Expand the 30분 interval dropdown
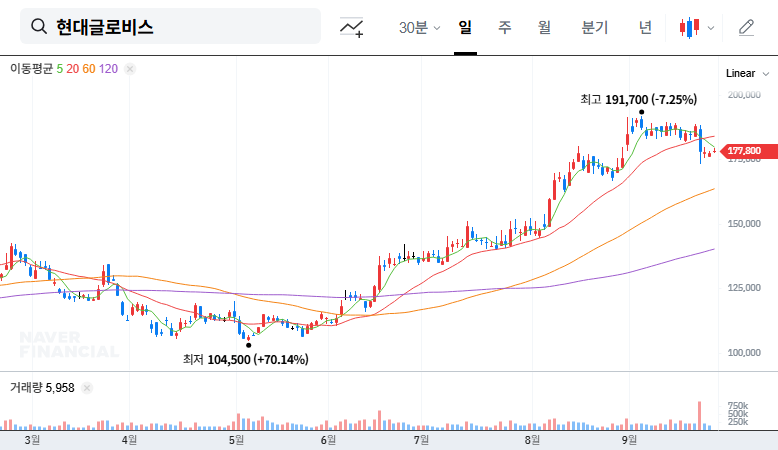 (x=419, y=27)
